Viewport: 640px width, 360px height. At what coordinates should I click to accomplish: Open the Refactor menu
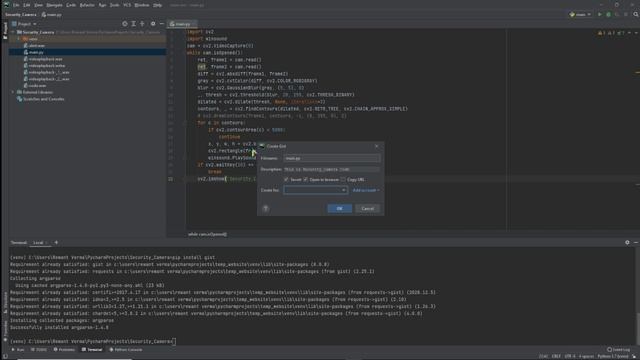coord(87,5)
